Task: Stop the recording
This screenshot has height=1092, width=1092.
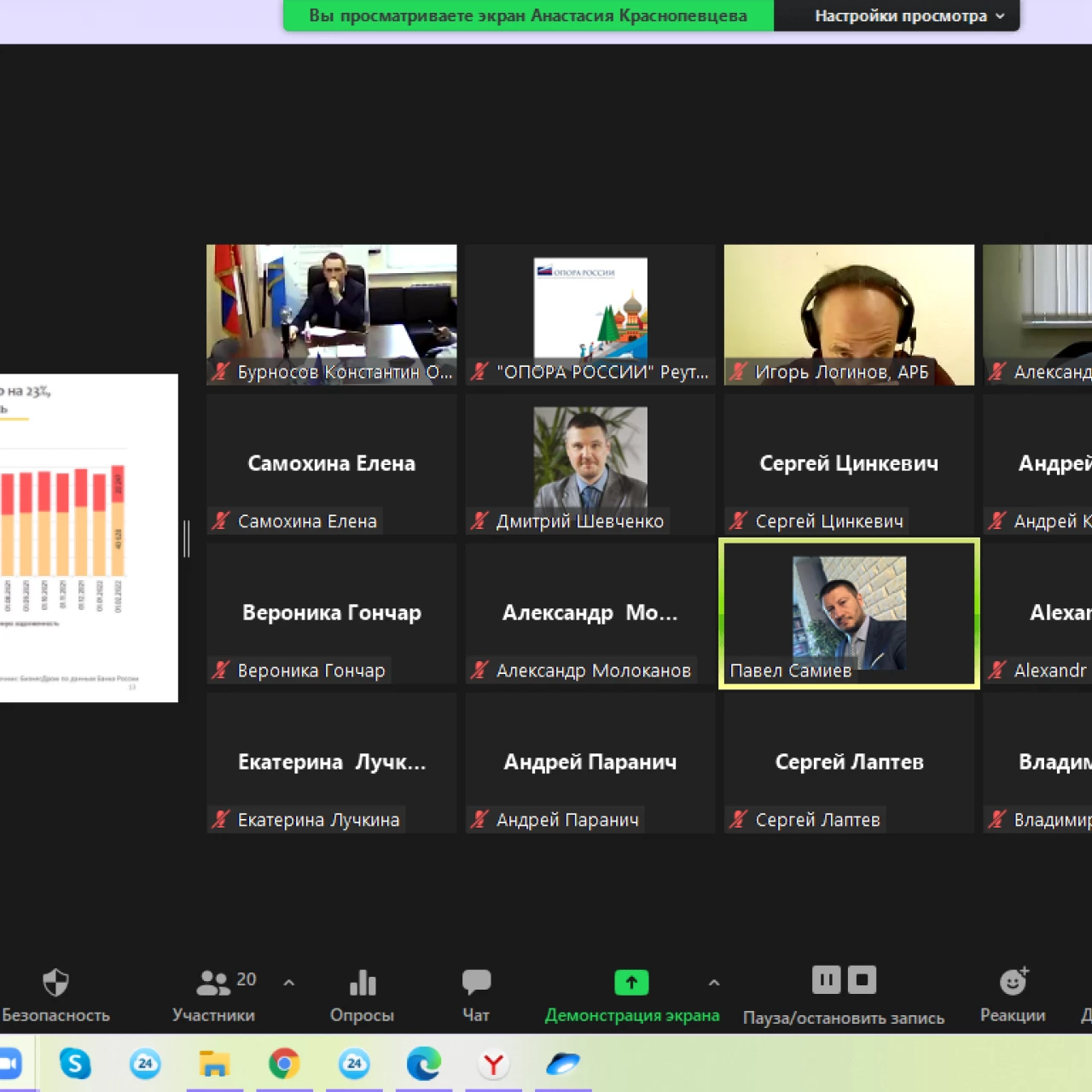Action: (862, 980)
